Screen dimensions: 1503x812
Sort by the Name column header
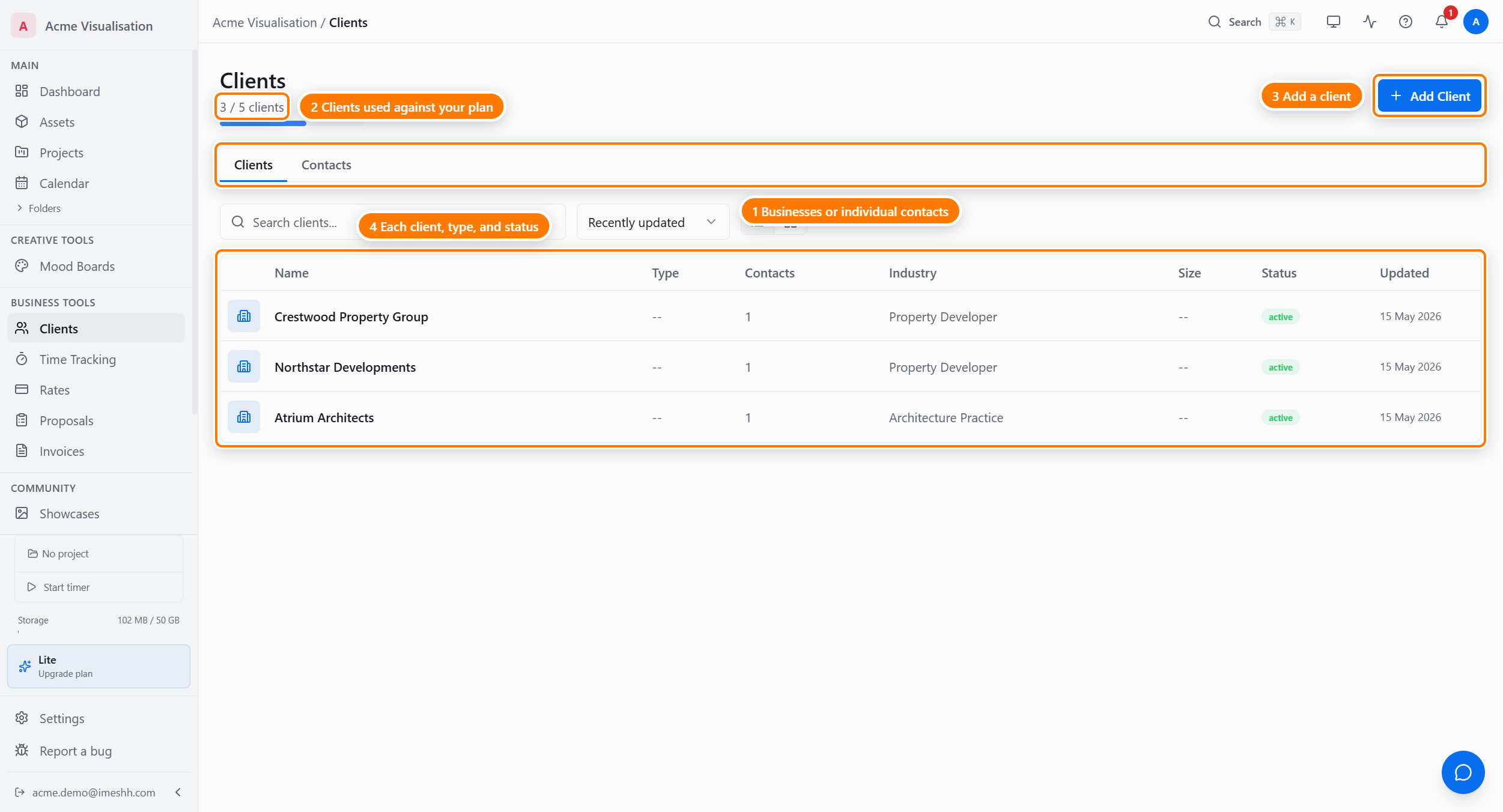[291, 273]
